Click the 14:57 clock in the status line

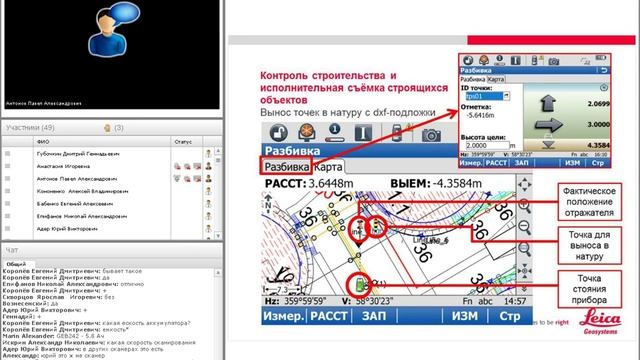[x=515, y=301]
